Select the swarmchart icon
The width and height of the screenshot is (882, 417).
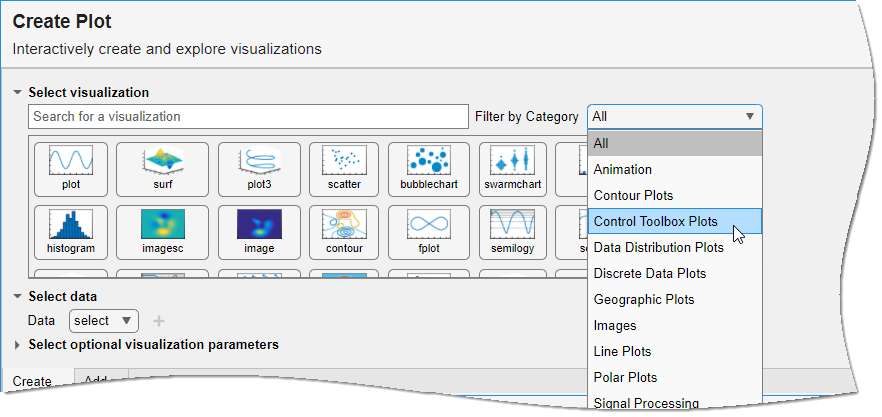(x=512, y=168)
